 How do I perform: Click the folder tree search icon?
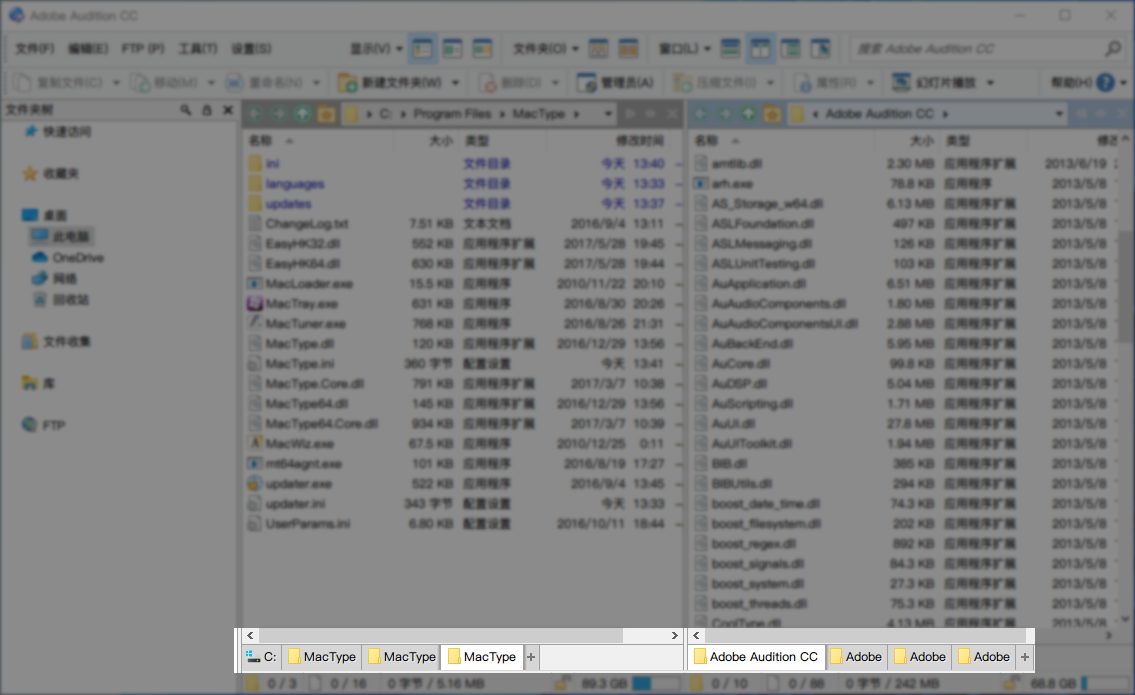[186, 109]
